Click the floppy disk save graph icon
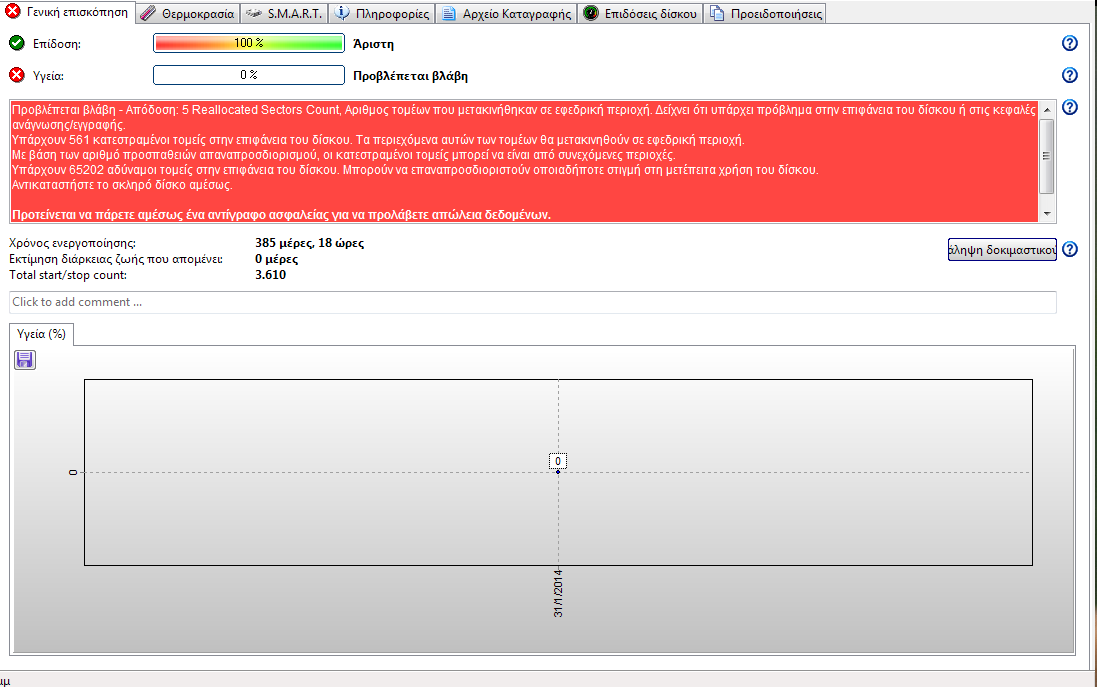 (24, 360)
